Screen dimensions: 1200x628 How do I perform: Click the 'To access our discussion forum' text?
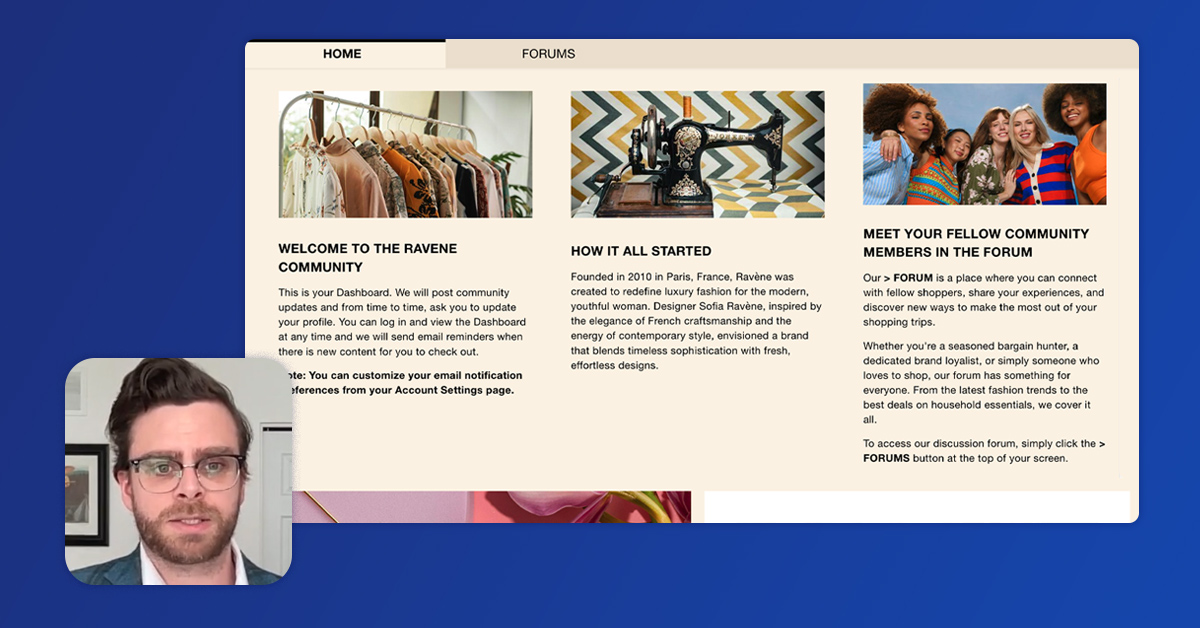(984, 451)
